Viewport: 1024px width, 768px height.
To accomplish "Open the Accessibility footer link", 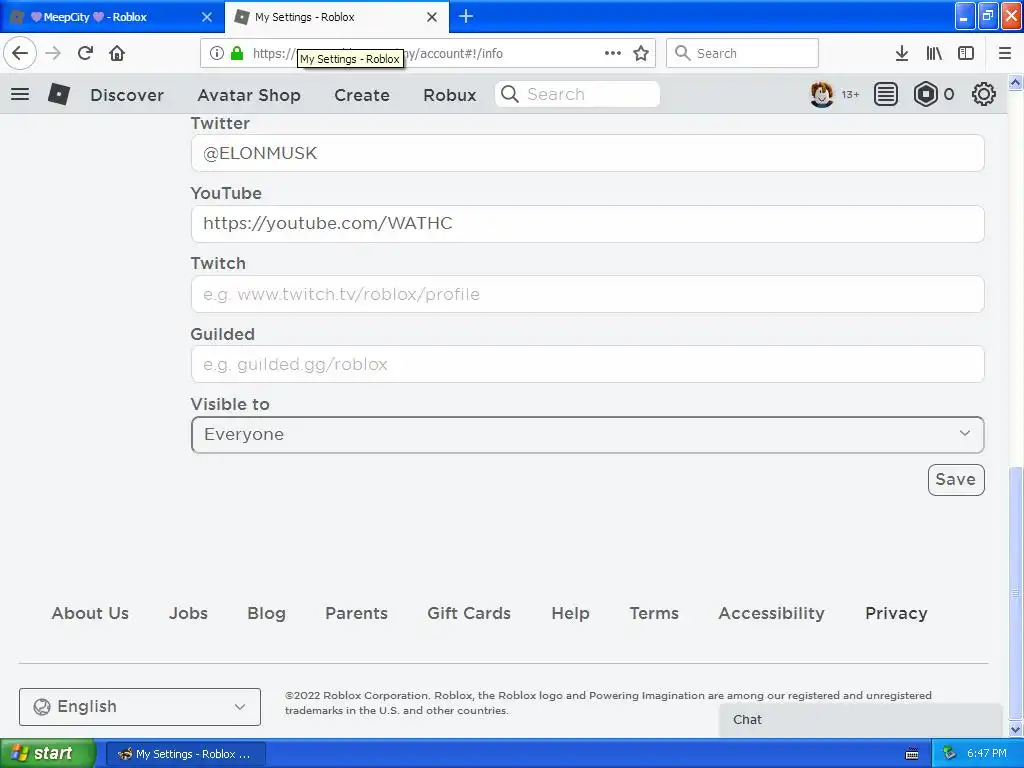I will [771, 613].
